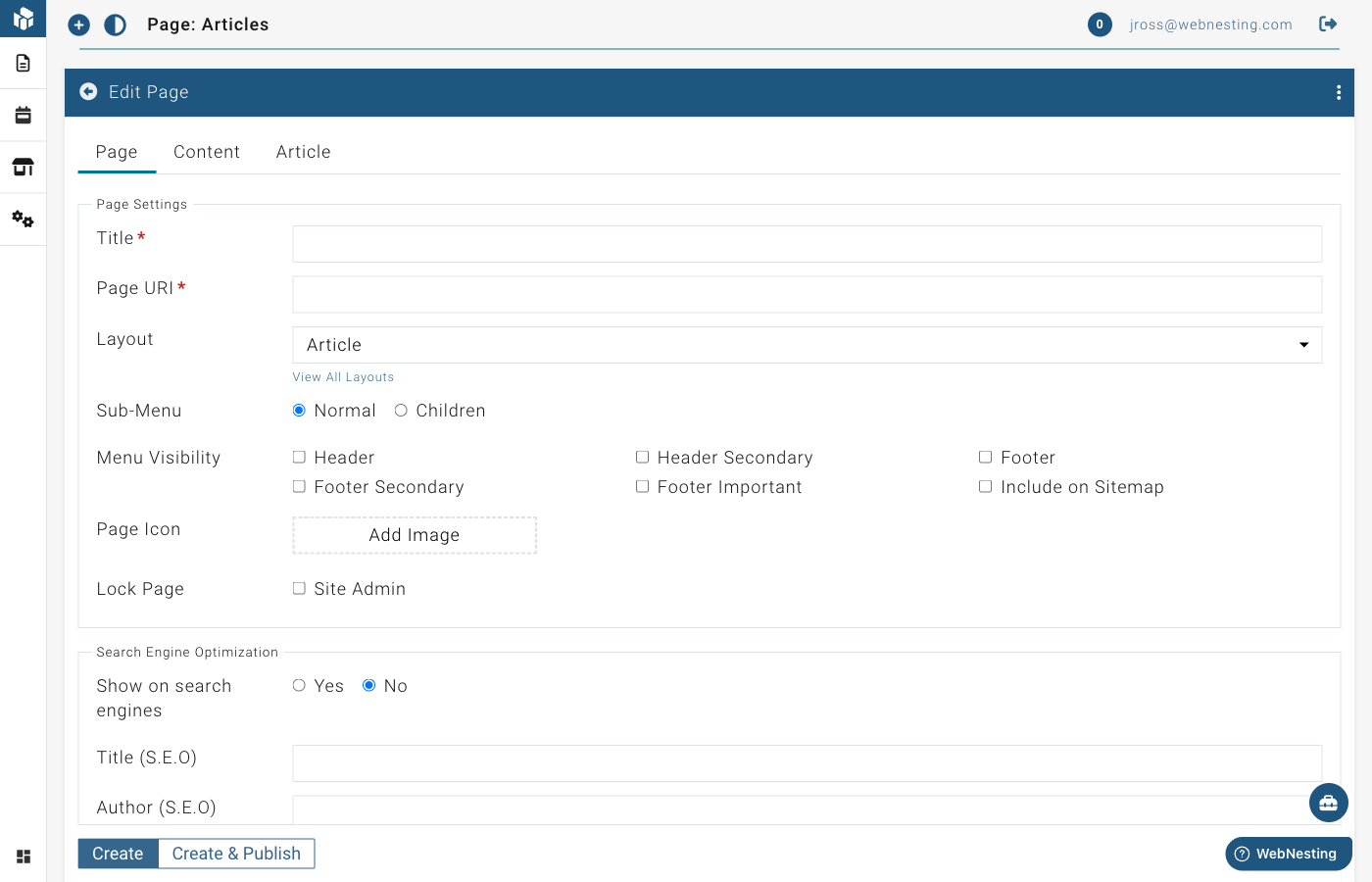Open the Layout dropdown set to Article
The height and width of the screenshot is (882, 1372).
[x=806, y=344]
